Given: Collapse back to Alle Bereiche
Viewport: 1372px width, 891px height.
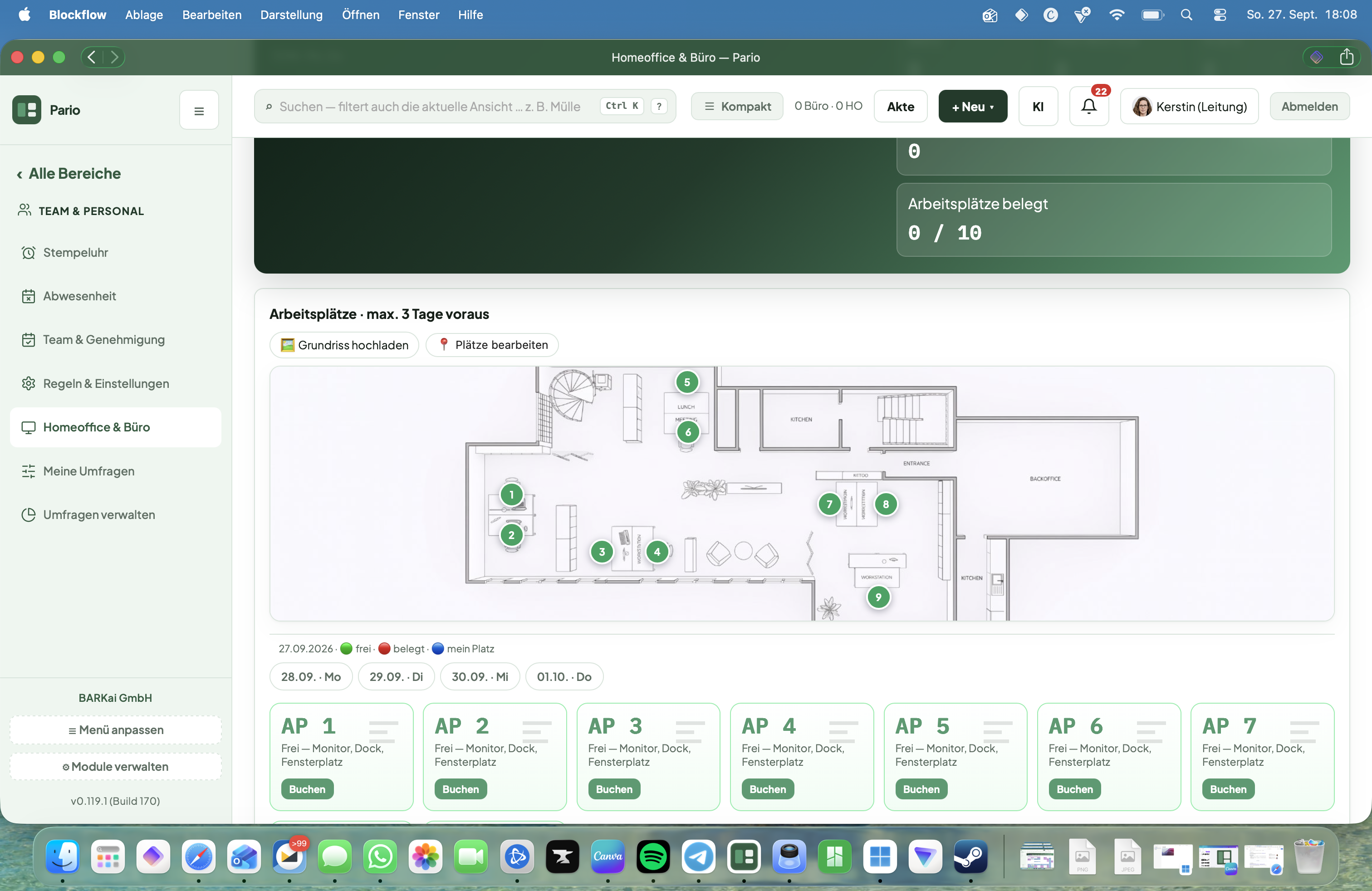Looking at the screenshot, I should [69, 173].
